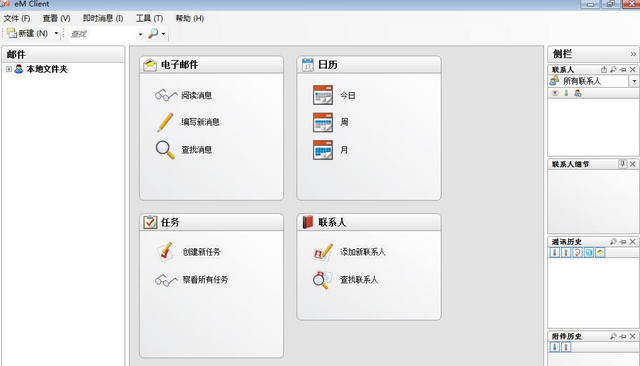Click the 今日 calendar icon
The image size is (640, 366).
click(323, 95)
